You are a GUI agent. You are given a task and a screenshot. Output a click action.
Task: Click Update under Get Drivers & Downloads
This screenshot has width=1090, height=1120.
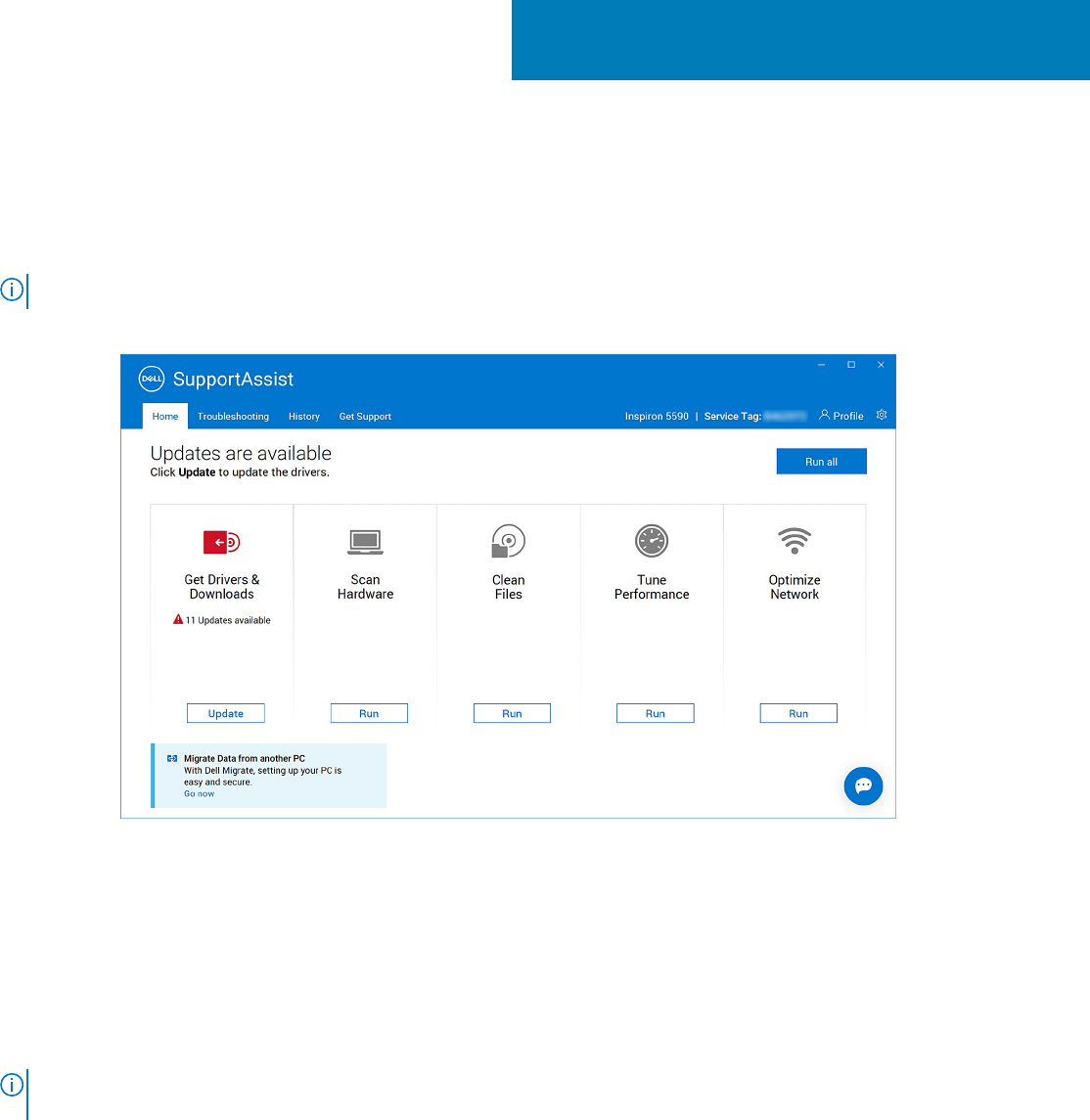pos(226,713)
